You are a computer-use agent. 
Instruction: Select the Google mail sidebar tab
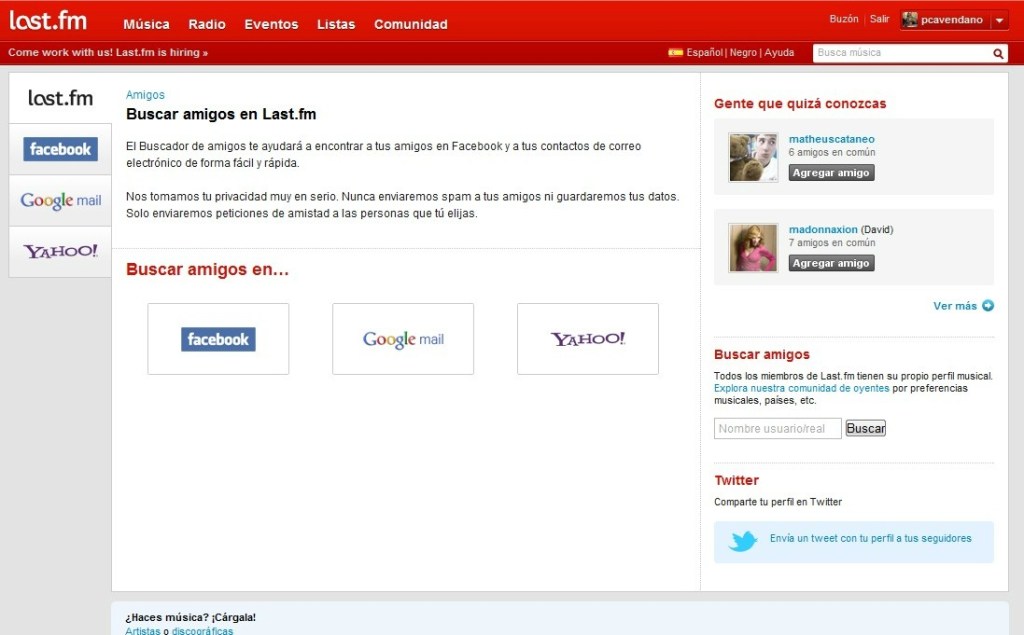click(60, 201)
